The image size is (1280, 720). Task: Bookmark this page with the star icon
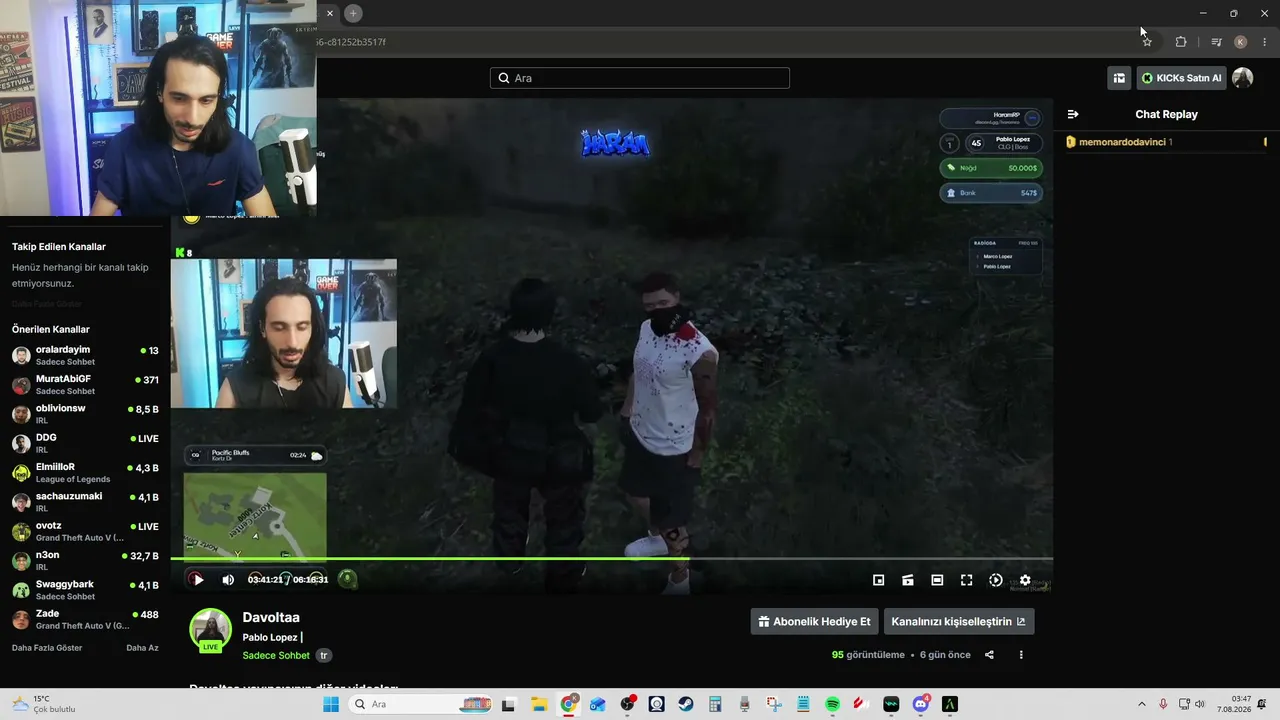[1147, 42]
